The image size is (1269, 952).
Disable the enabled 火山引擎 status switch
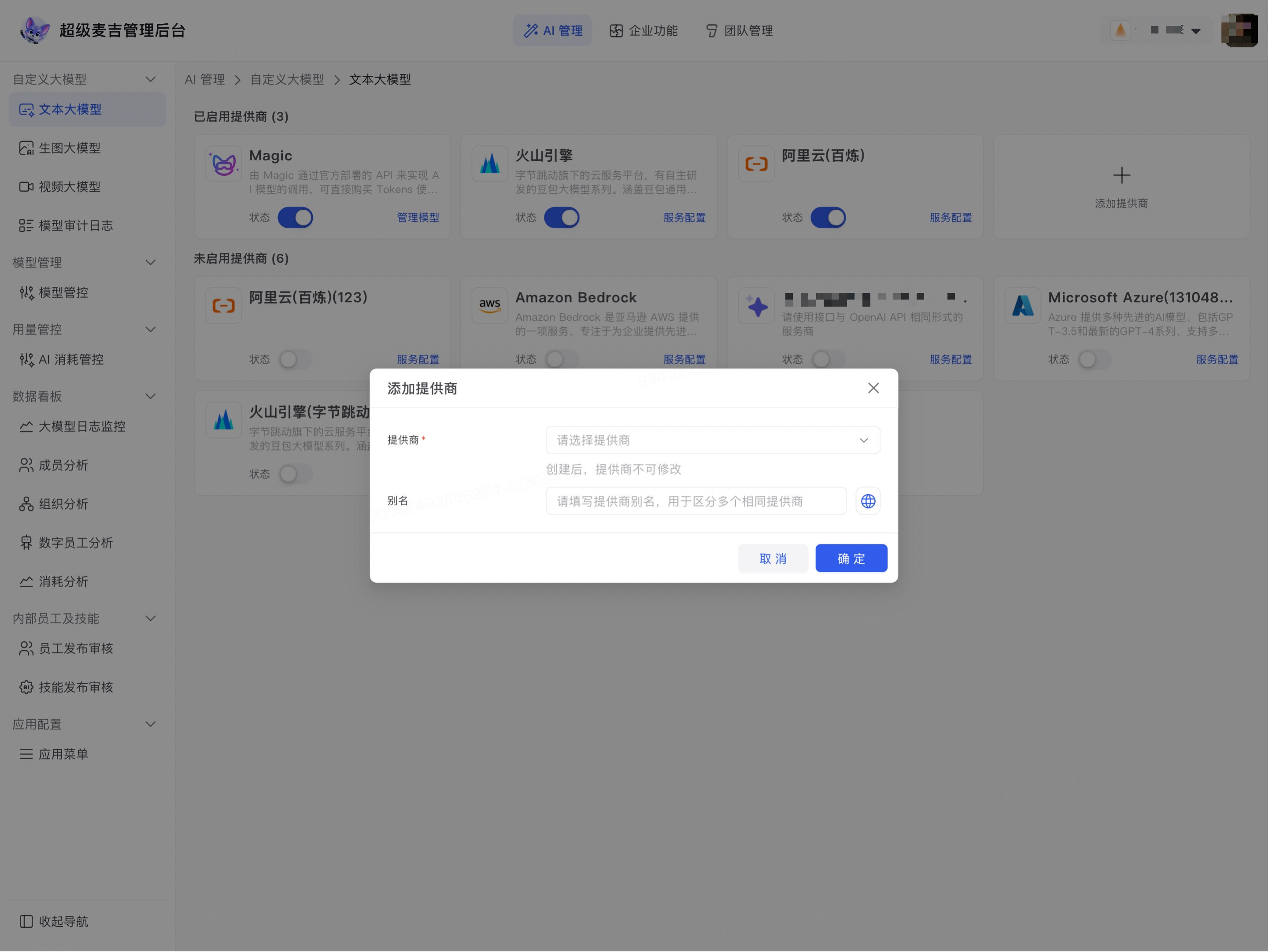point(562,218)
